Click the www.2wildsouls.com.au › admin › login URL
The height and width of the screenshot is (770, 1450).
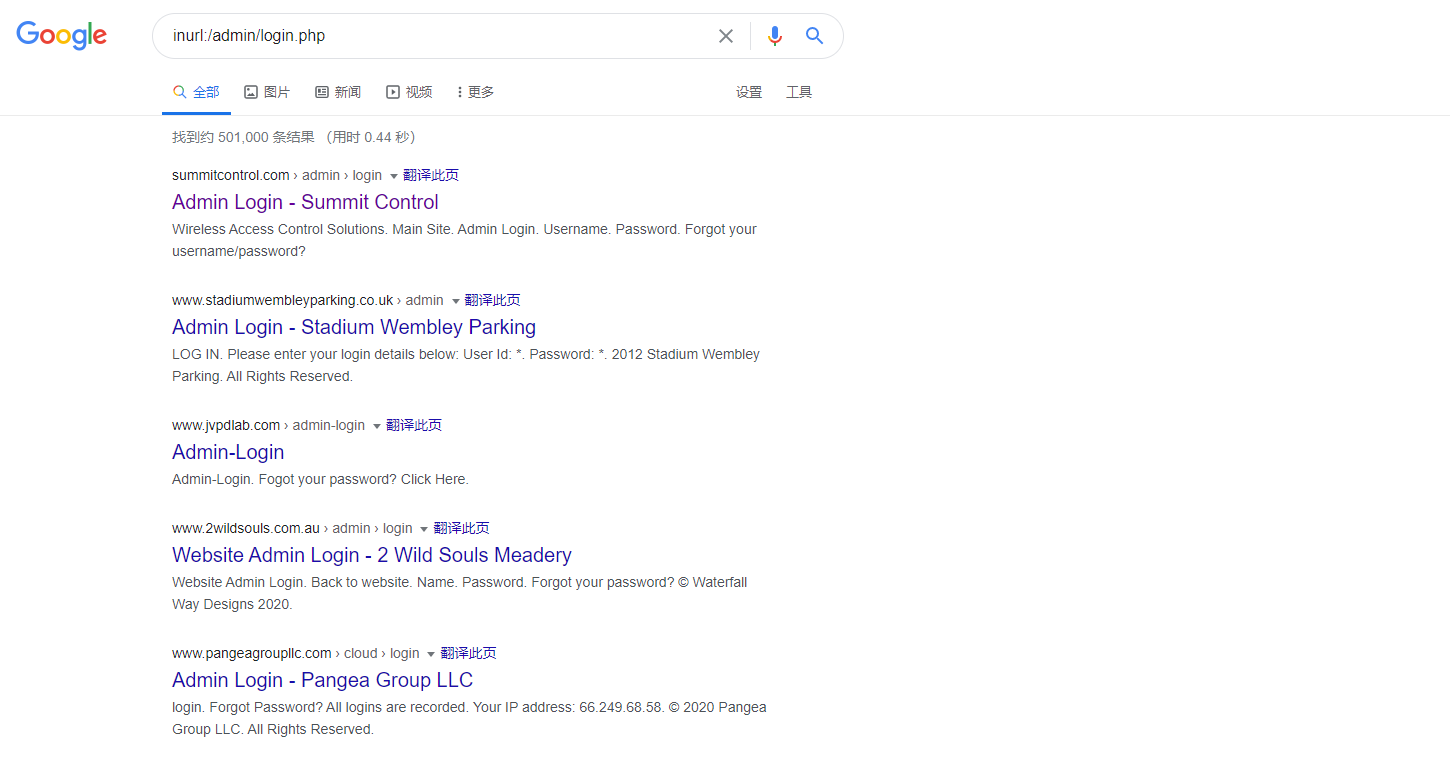pos(292,528)
